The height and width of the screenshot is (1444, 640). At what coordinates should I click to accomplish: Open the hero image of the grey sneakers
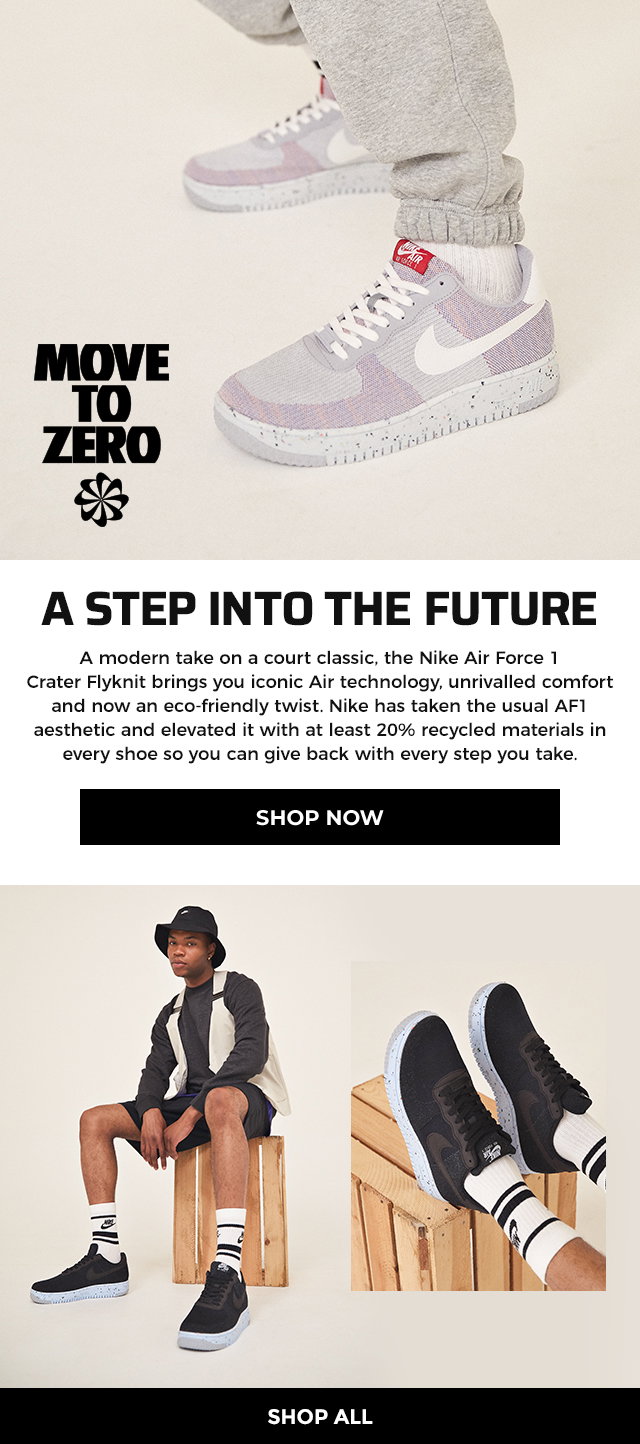tap(320, 280)
